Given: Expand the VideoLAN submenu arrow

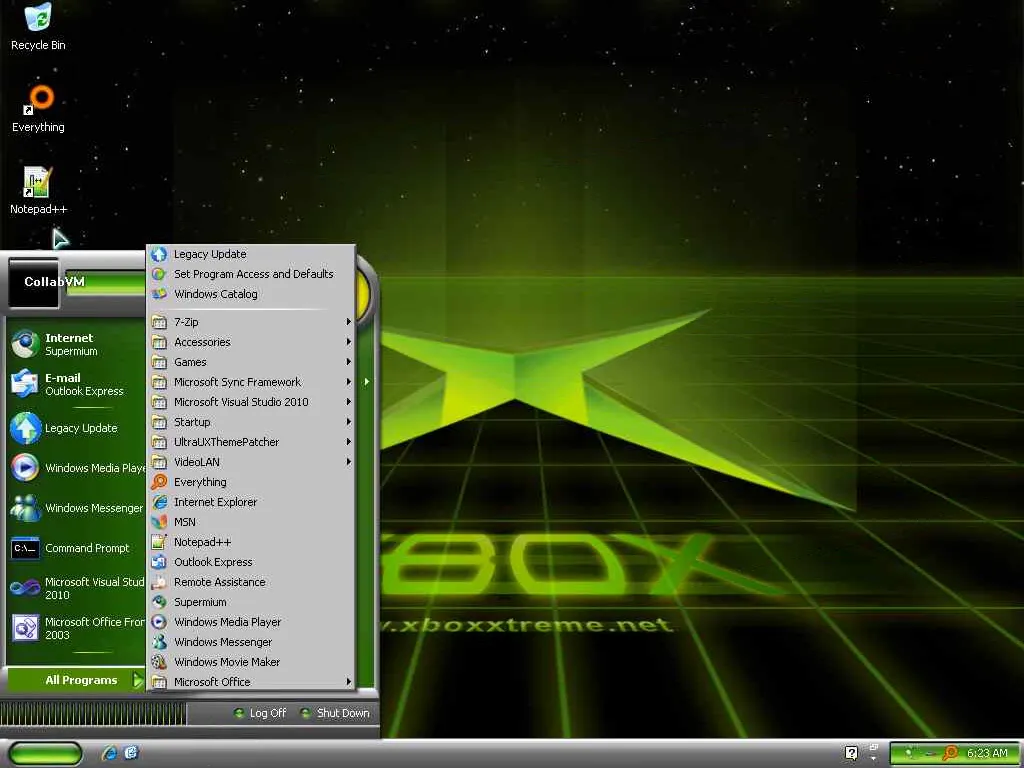Looking at the screenshot, I should tap(348, 462).
